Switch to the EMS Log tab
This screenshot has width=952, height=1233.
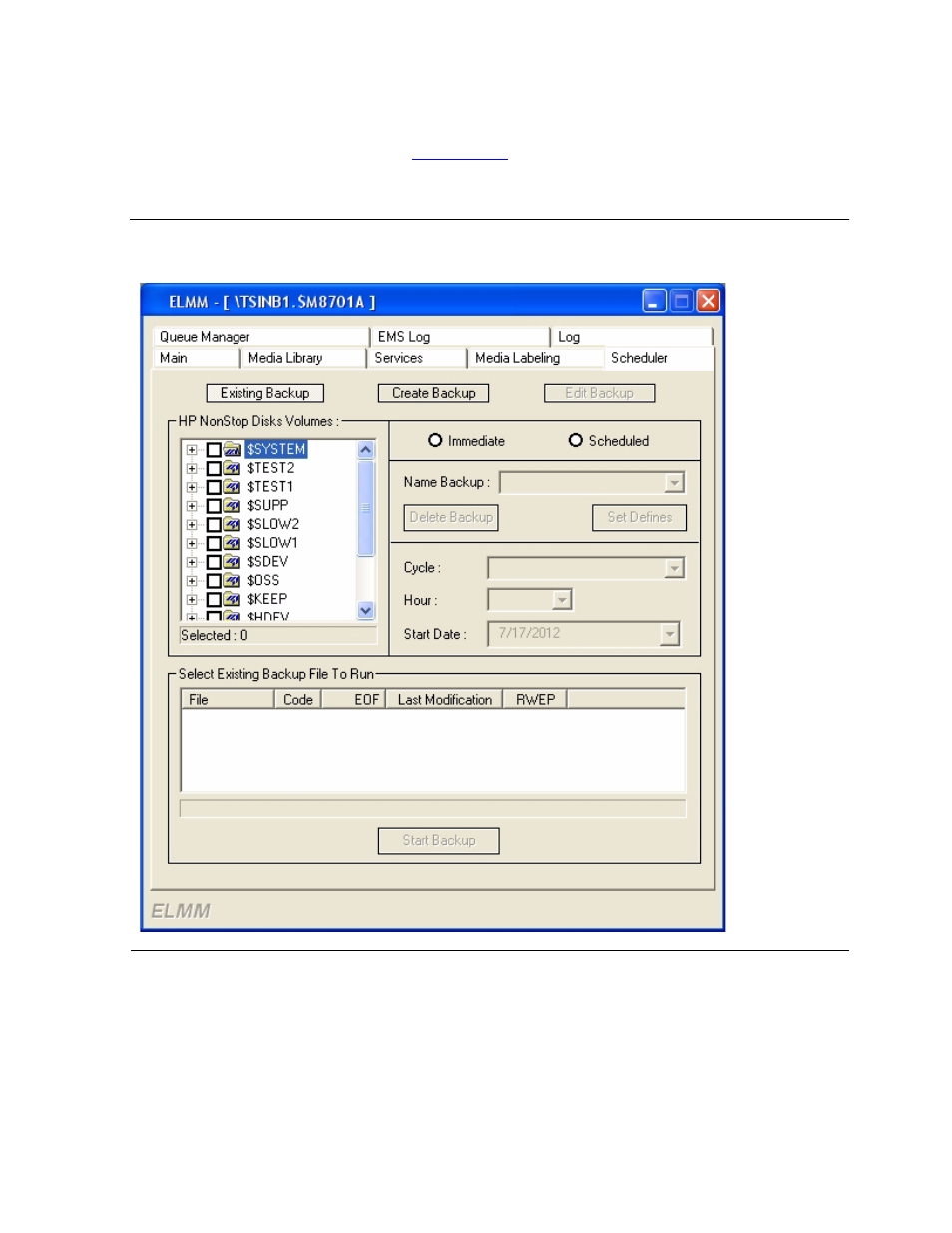click(460, 337)
